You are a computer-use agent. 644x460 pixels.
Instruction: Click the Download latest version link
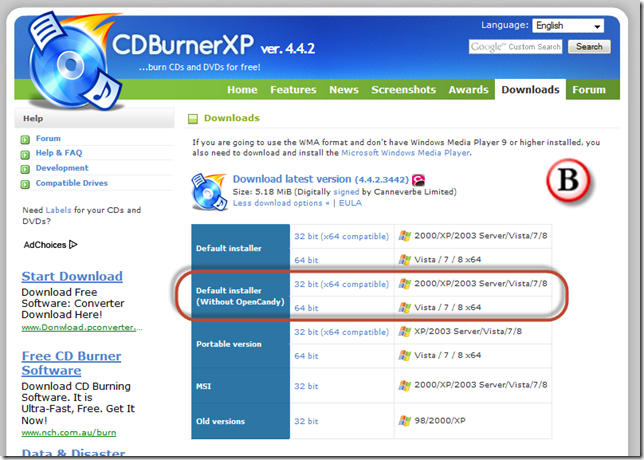pyautogui.click(x=321, y=179)
